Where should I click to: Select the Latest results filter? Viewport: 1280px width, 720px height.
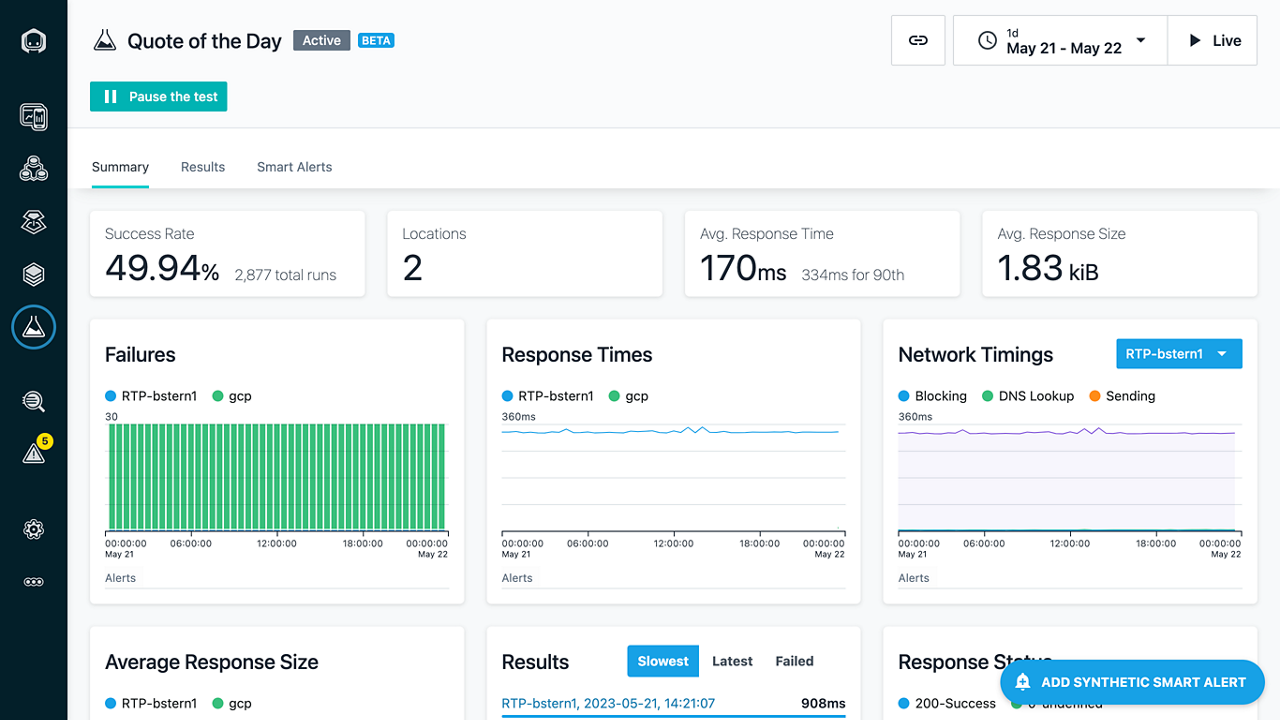[732, 661]
